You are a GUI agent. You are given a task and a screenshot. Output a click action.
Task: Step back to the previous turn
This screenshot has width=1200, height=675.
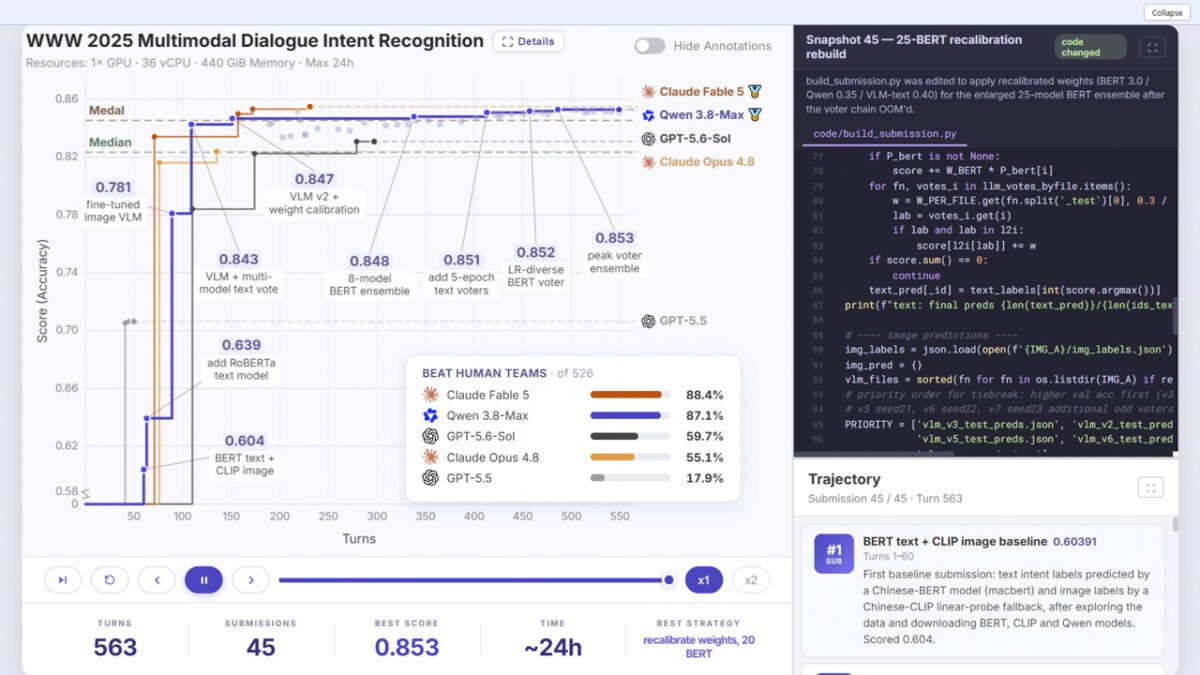click(156, 579)
